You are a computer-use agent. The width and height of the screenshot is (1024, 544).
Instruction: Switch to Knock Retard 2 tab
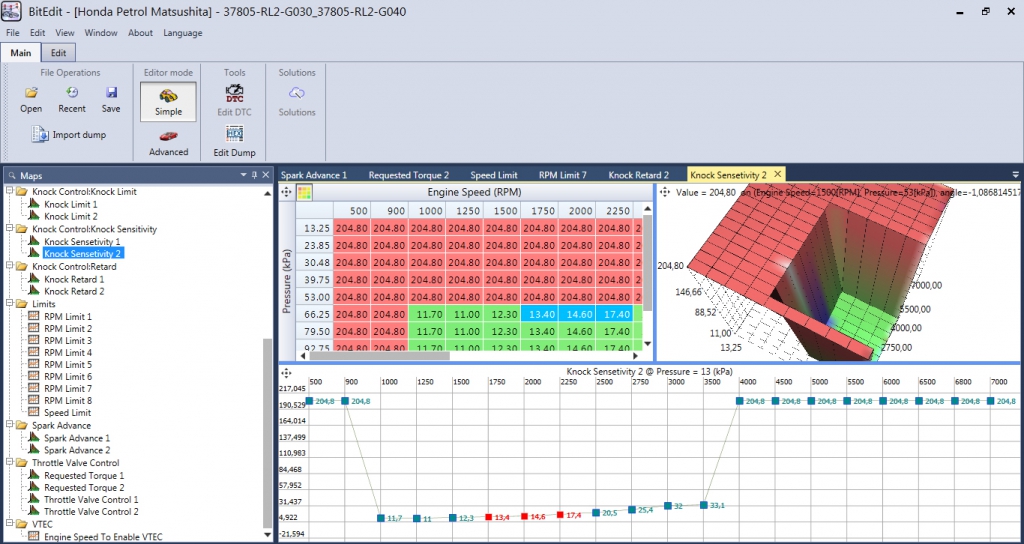pyautogui.click(x=639, y=175)
